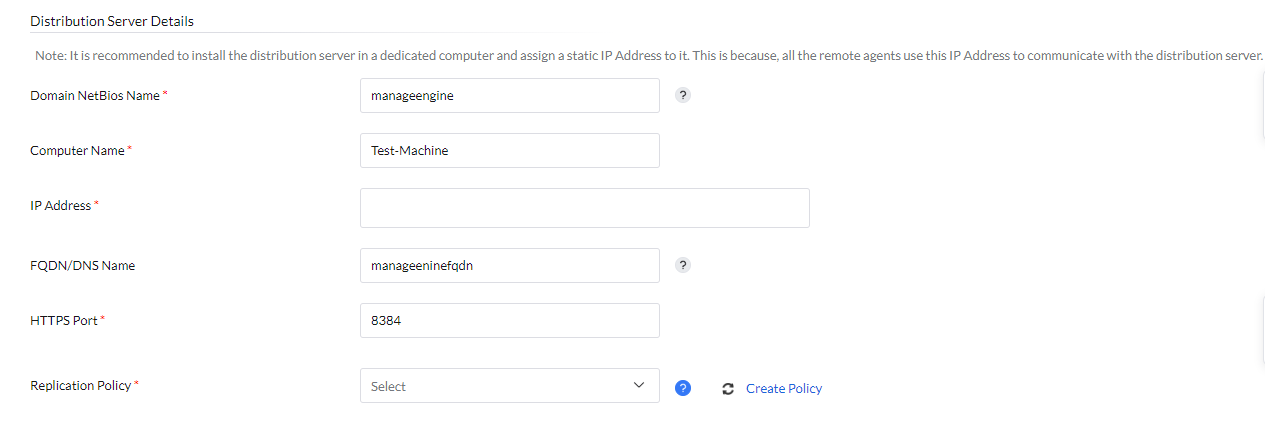
Task: Click the HTTPS Port field showing 8384
Action: click(x=509, y=321)
